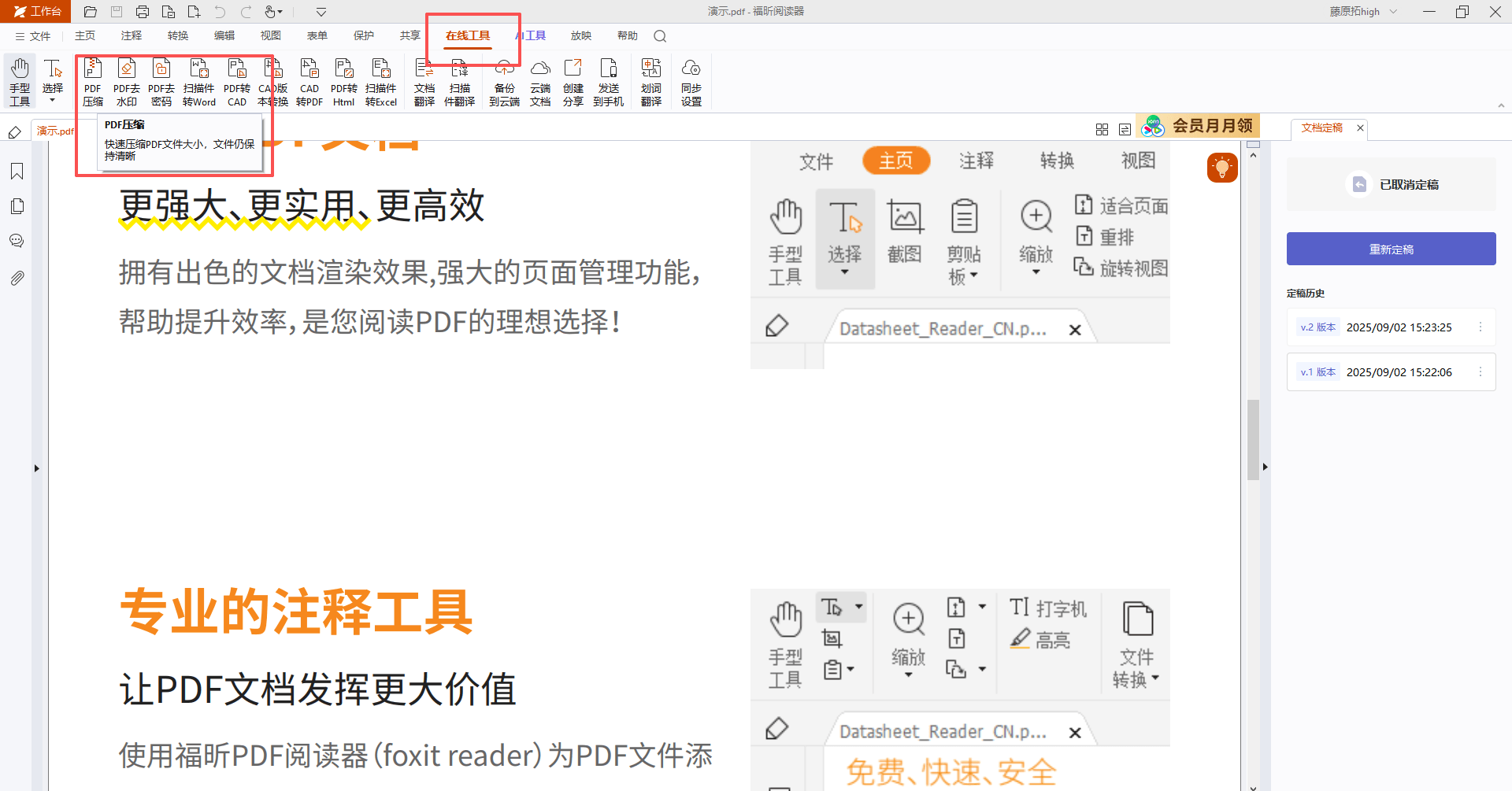
Task: Activate the 手型工具 hand tool
Action: click(x=20, y=82)
